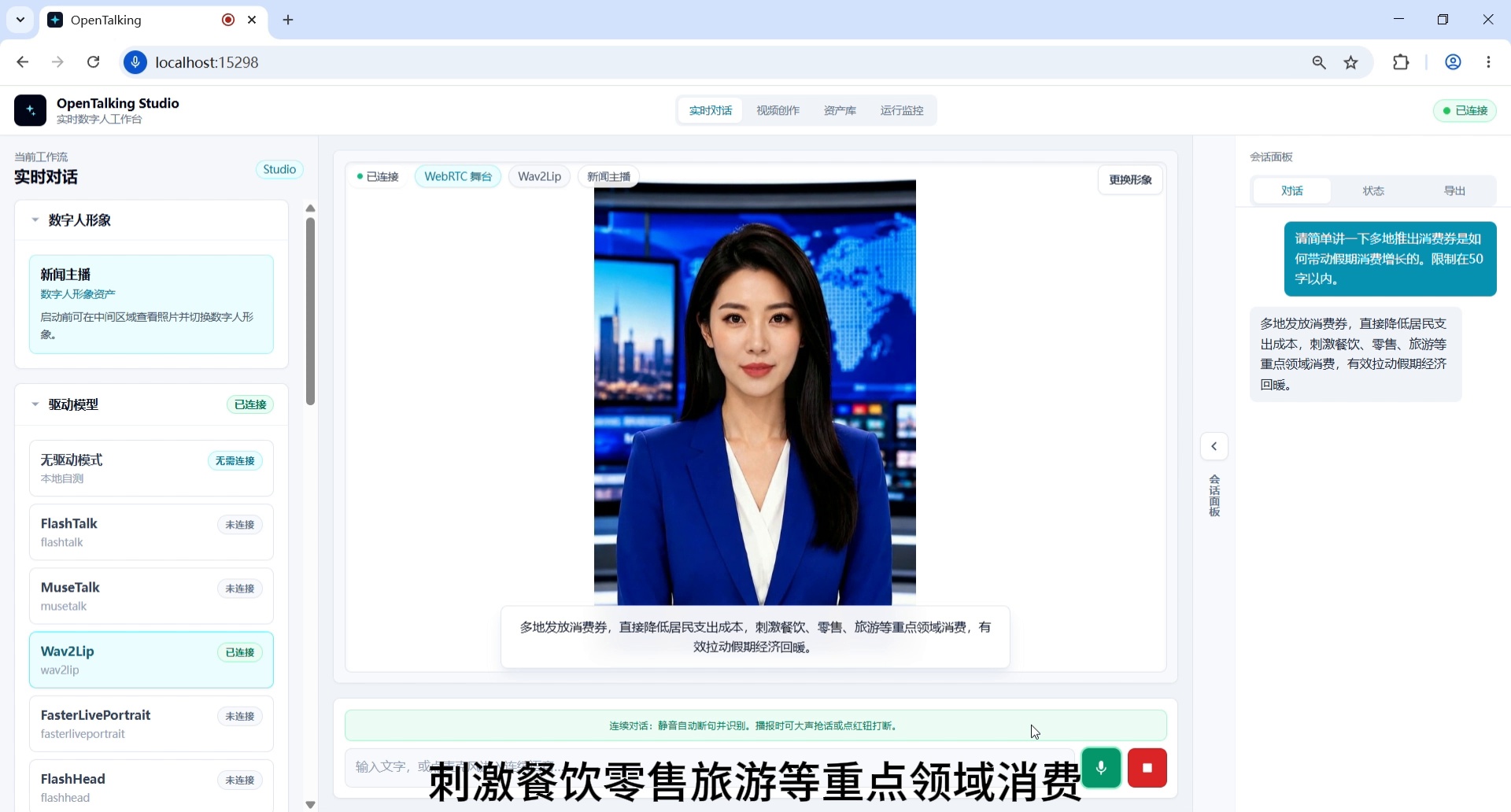Click the sidebar scroll down arrow
The width and height of the screenshot is (1511, 812).
click(x=310, y=804)
